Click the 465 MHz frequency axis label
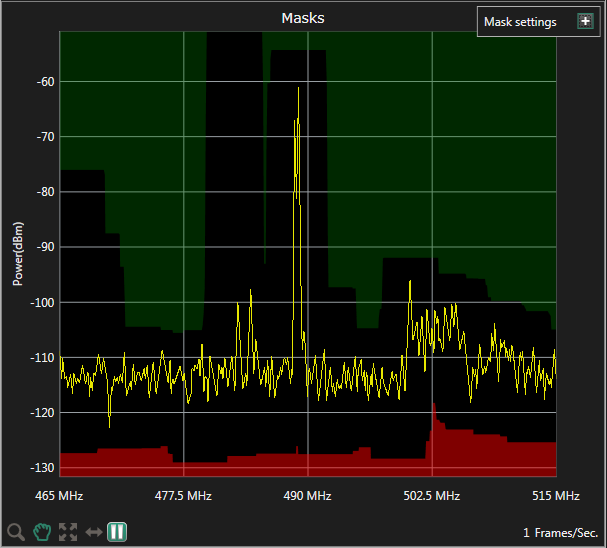Image resolution: width=607 pixels, height=548 pixels. point(59,496)
